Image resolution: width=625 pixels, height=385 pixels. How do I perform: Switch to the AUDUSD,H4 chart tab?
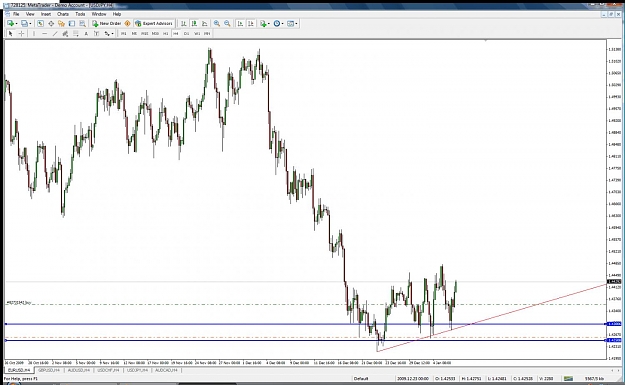[79, 370]
